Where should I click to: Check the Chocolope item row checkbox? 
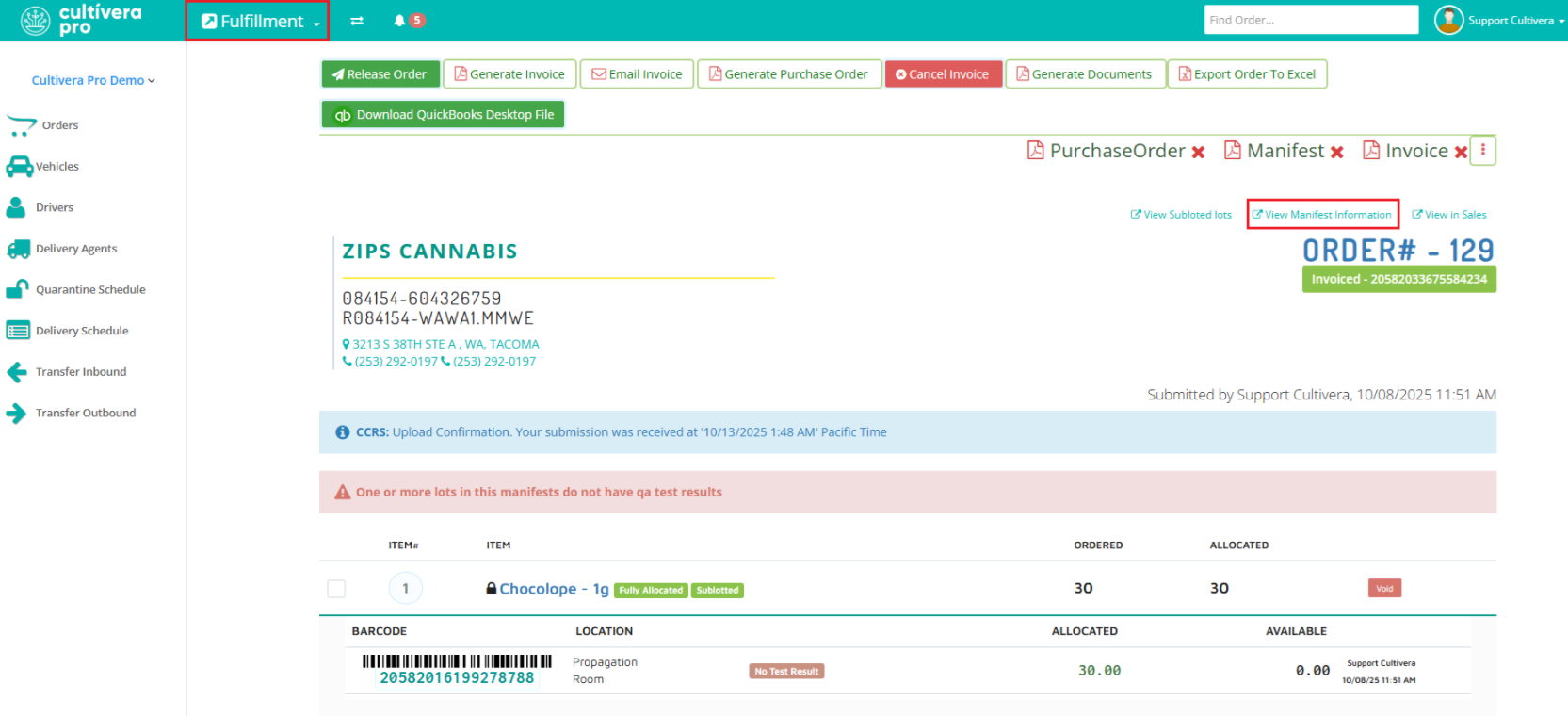click(x=336, y=589)
